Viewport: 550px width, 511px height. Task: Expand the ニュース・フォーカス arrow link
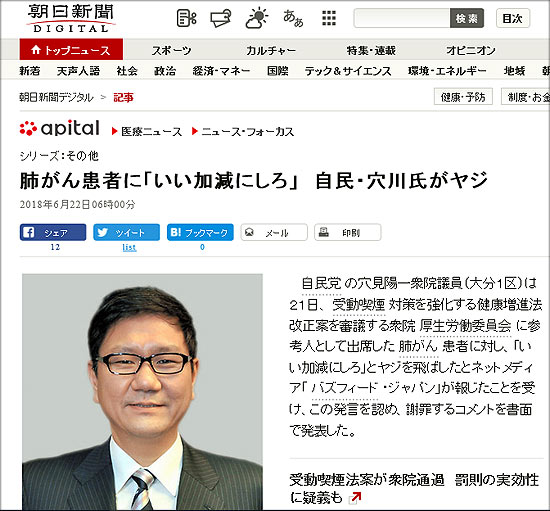243,132
